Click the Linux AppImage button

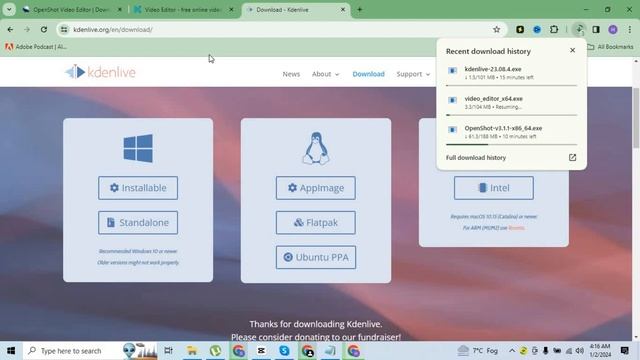[316, 188]
